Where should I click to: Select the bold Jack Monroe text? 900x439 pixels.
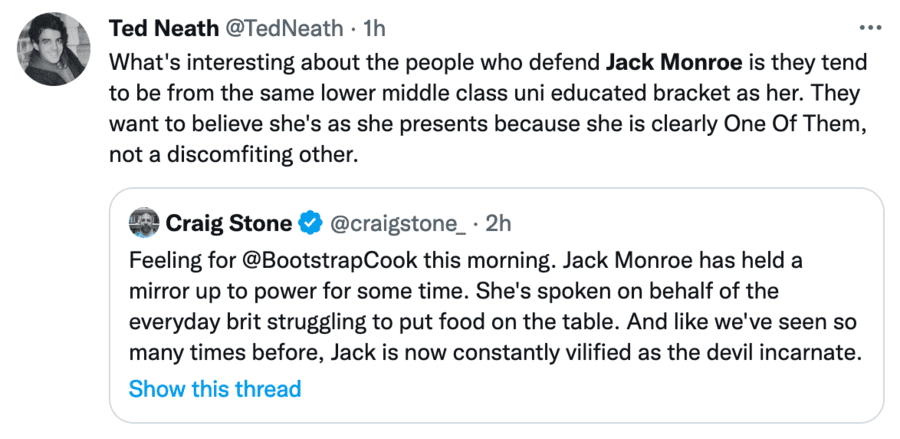coord(674,62)
